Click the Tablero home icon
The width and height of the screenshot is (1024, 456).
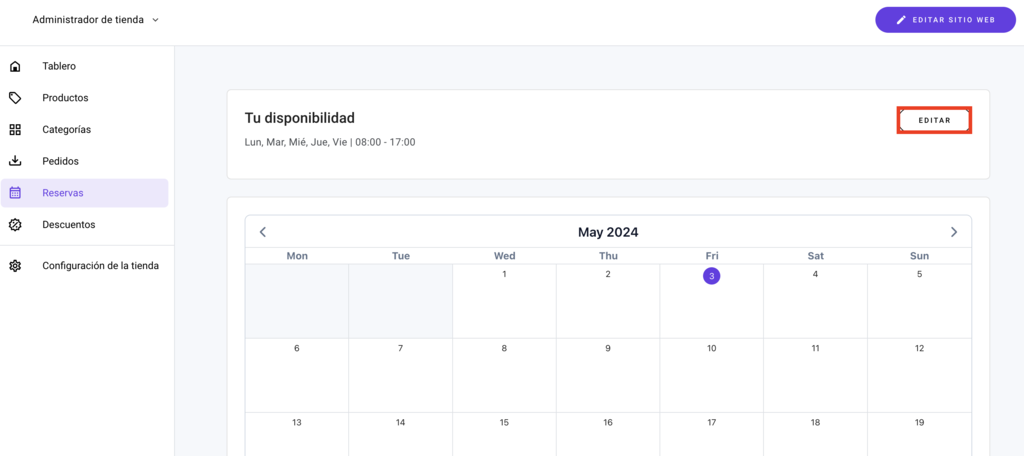click(15, 67)
